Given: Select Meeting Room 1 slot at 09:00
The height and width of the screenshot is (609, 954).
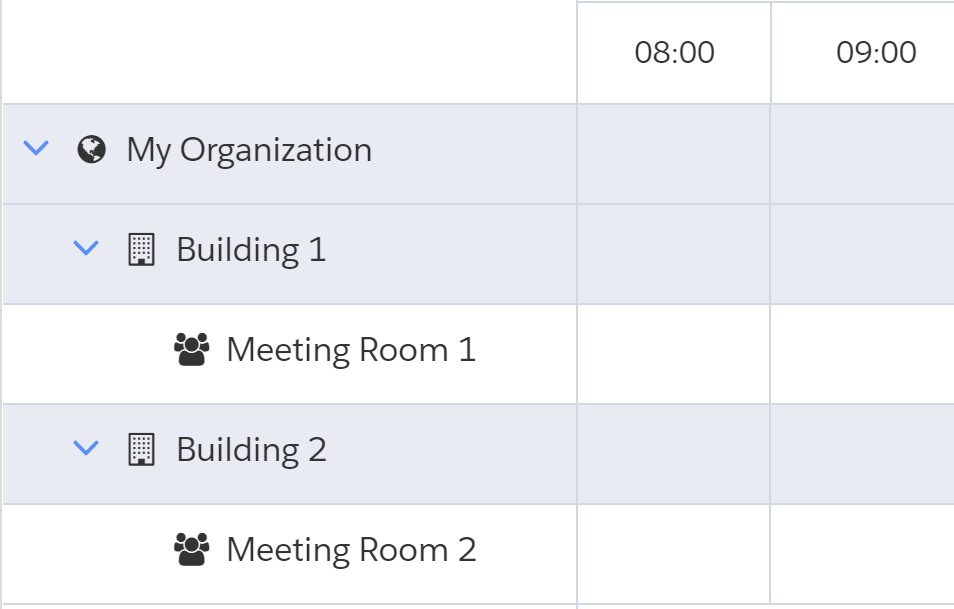Looking at the screenshot, I should pyautogui.click(x=862, y=354).
